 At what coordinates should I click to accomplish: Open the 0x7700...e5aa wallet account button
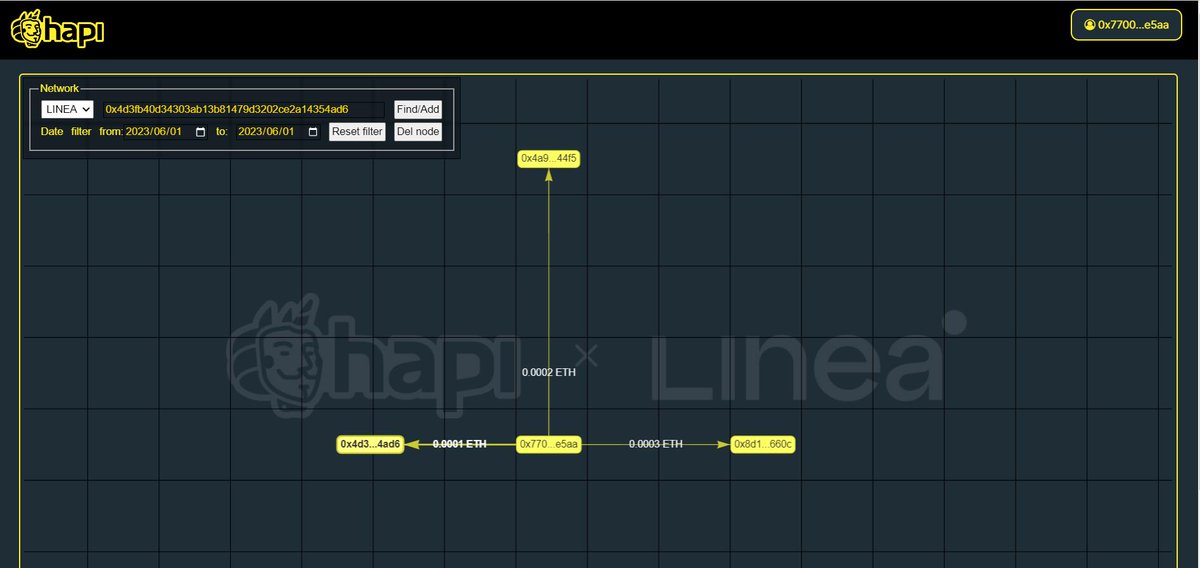pyautogui.click(x=1125, y=24)
